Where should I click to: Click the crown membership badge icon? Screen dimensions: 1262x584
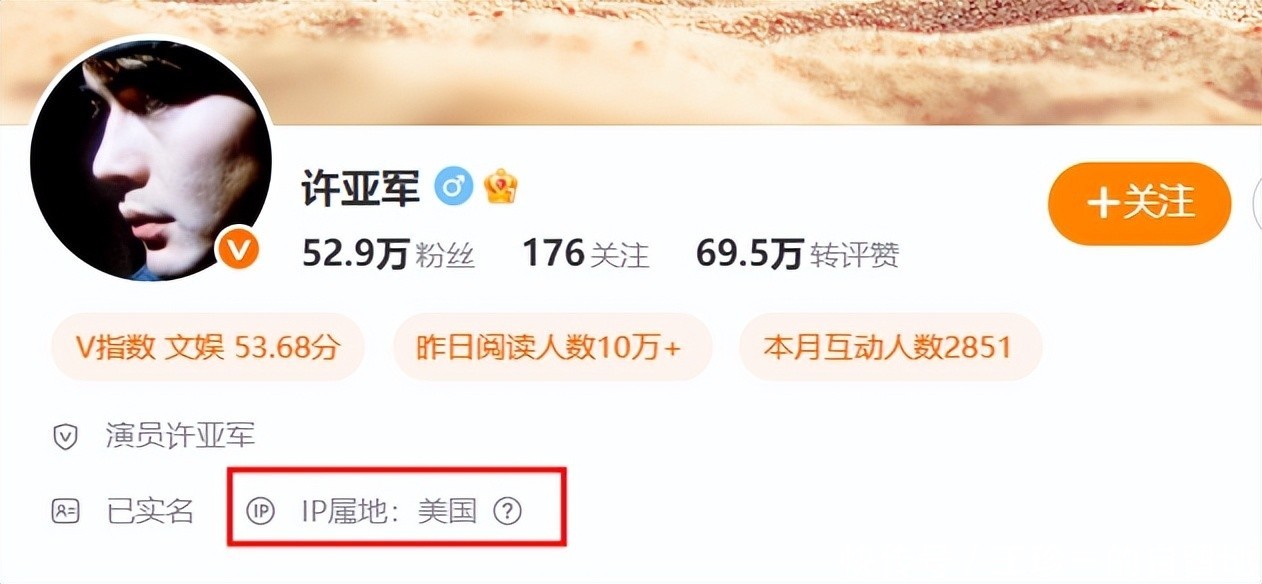(x=501, y=187)
